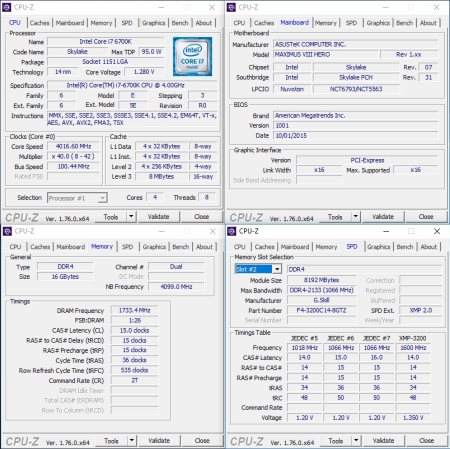Click the CPU-Z app icon in the Mainboard window title bar

click(231, 7)
